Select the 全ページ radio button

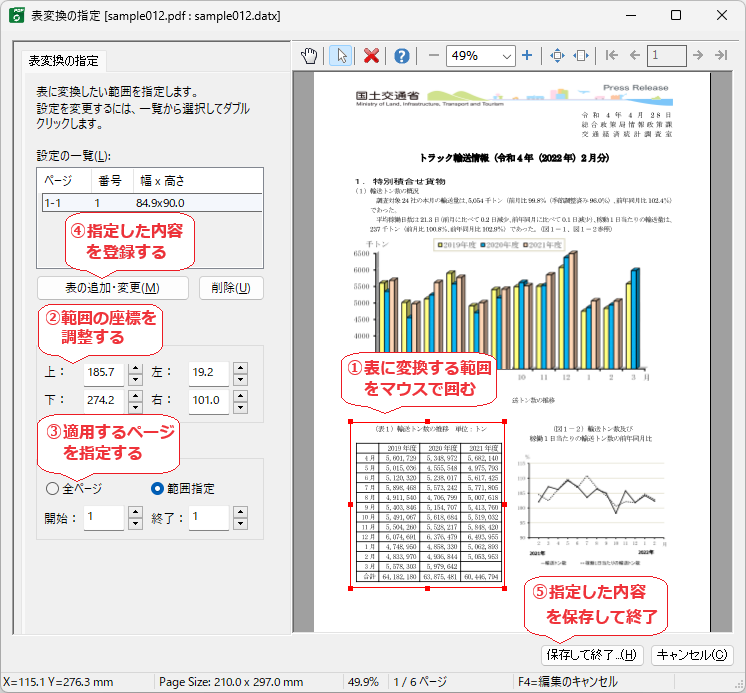[x=53, y=489]
